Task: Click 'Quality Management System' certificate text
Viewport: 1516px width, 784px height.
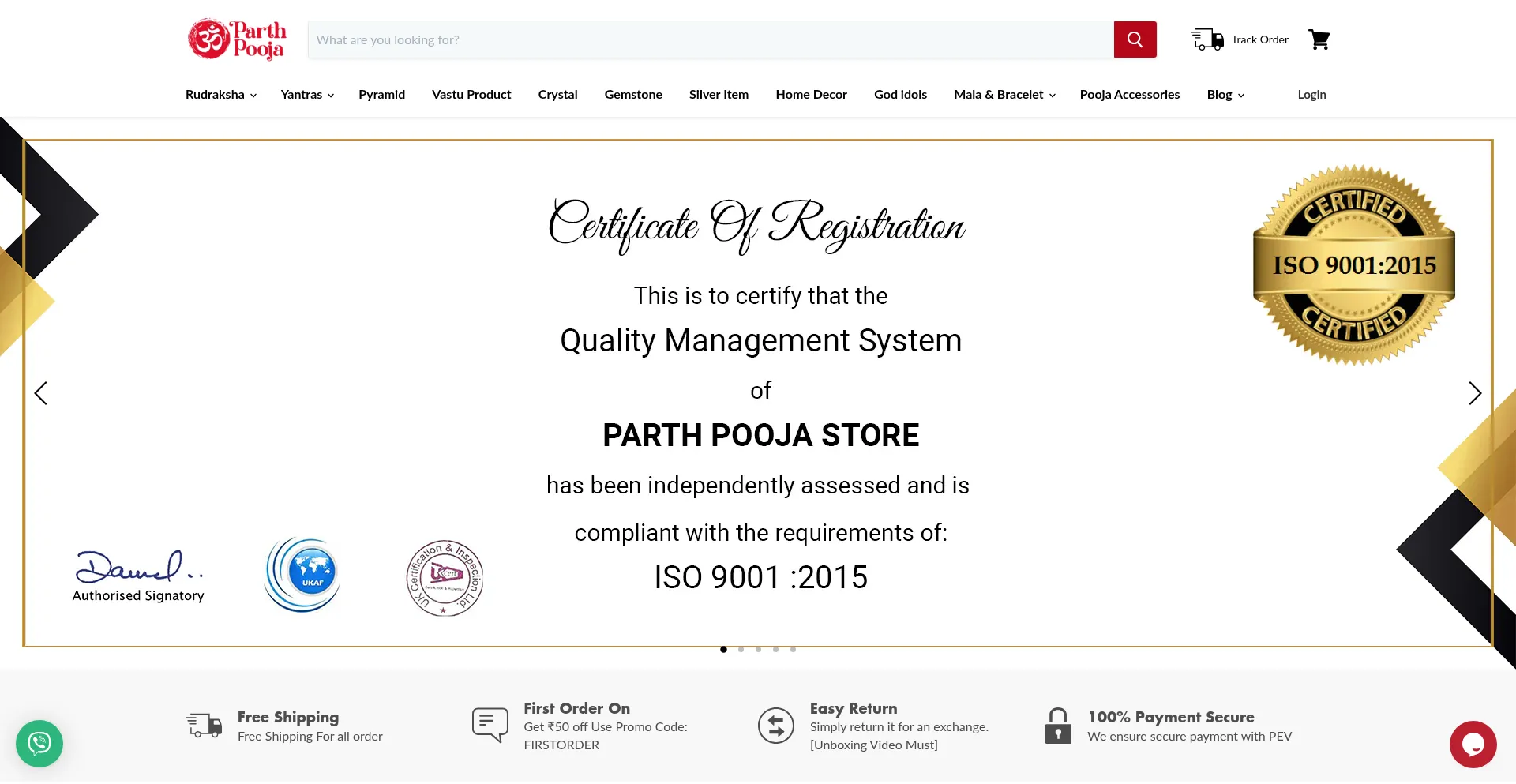Action: coord(761,341)
